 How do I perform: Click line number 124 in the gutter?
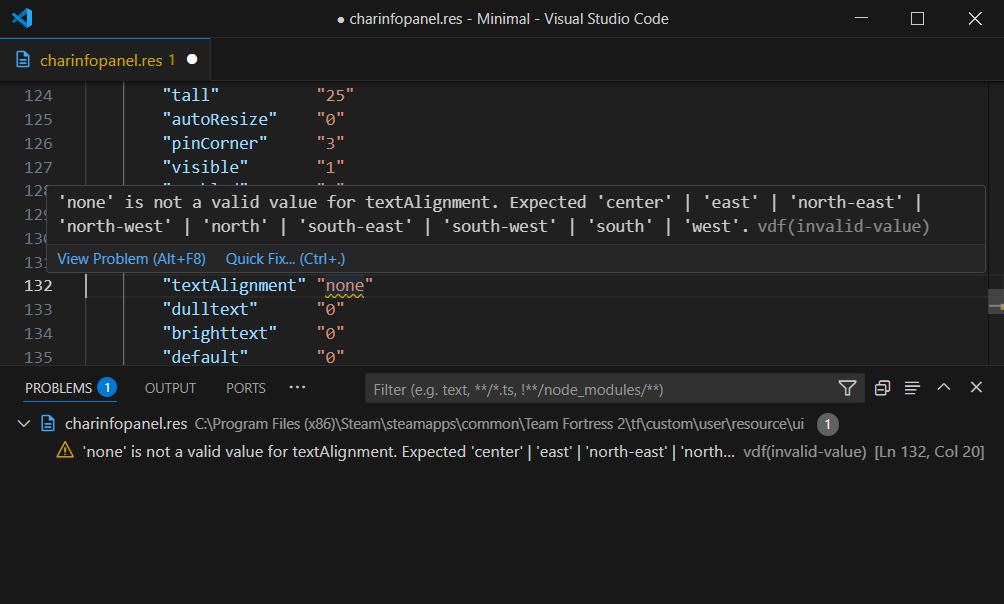tap(38, 95)
